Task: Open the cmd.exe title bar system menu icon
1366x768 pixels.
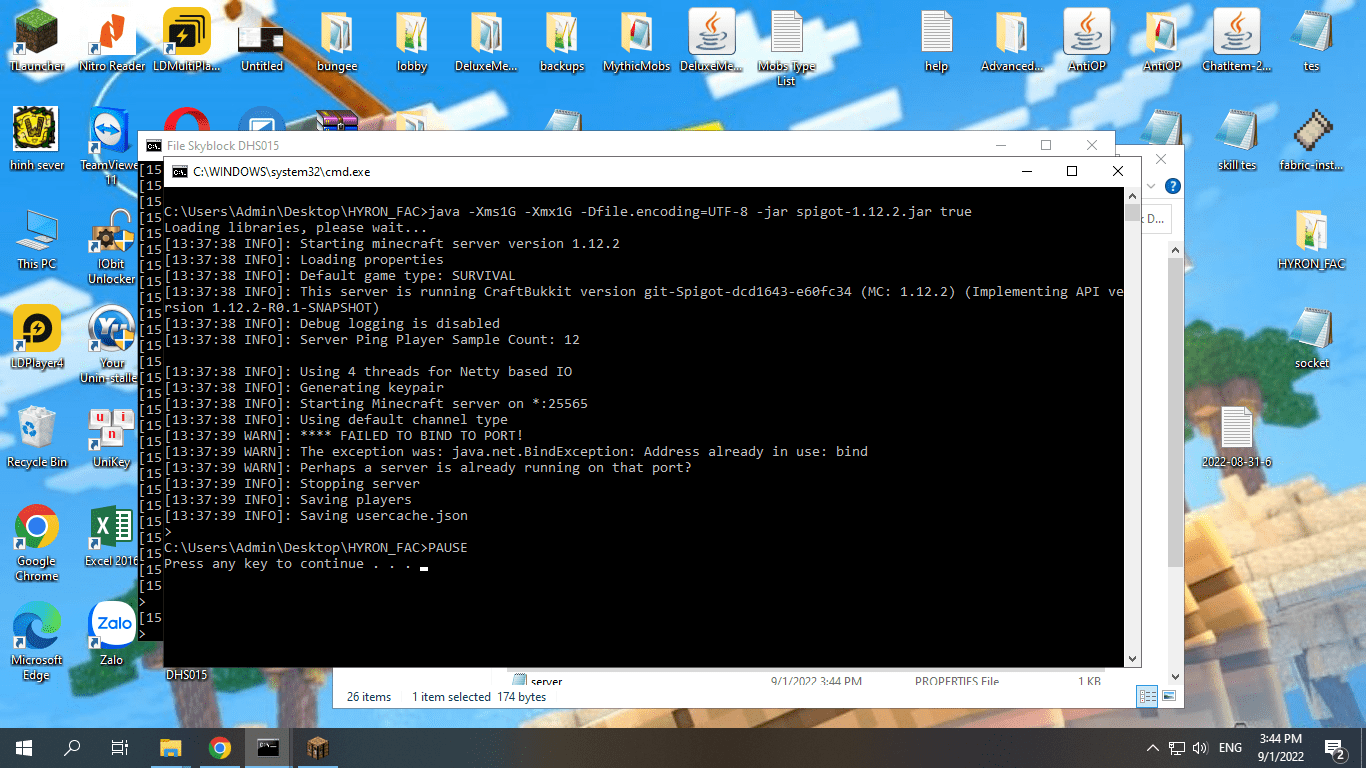Action: [179, 172]
